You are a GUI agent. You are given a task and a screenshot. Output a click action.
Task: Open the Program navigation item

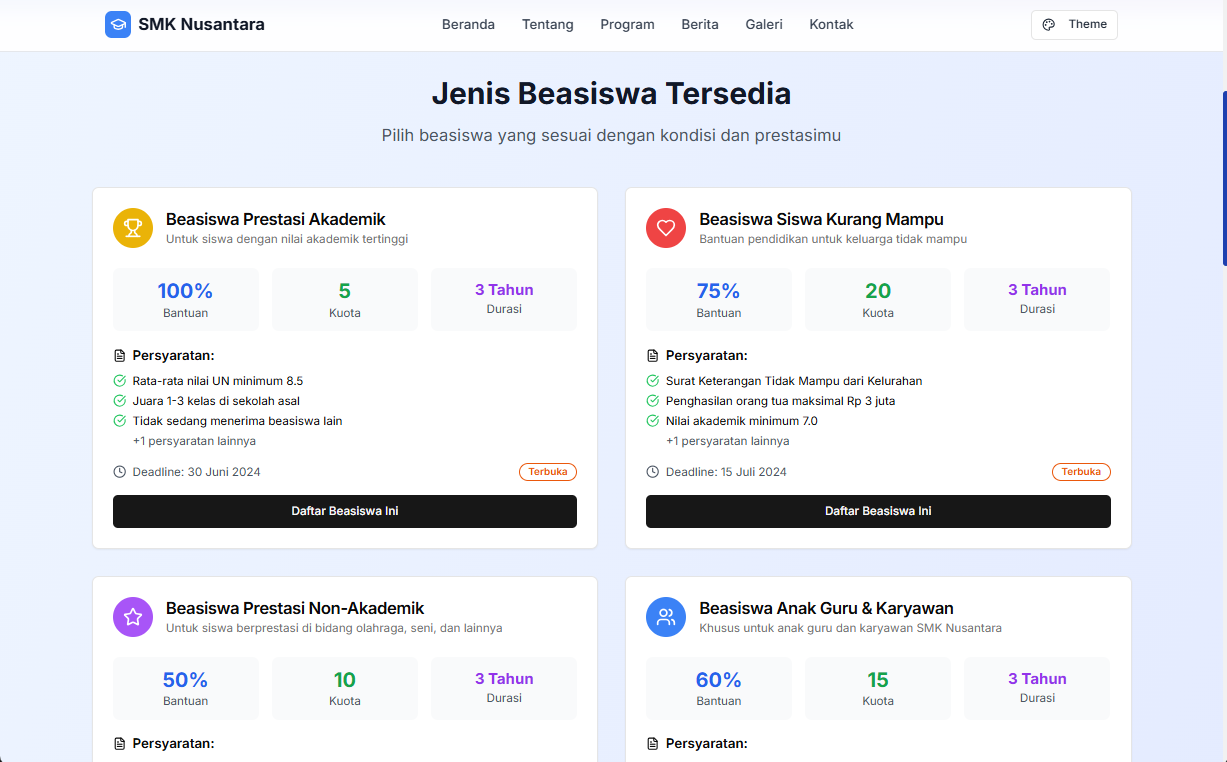(x=627, y=25)
